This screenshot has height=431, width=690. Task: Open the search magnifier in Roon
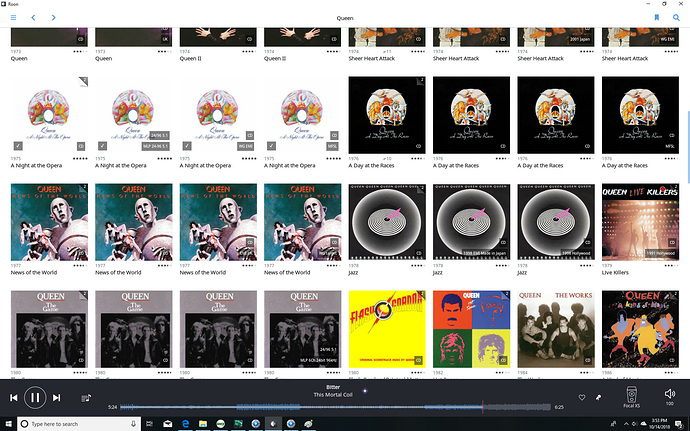tap(676, 18)
